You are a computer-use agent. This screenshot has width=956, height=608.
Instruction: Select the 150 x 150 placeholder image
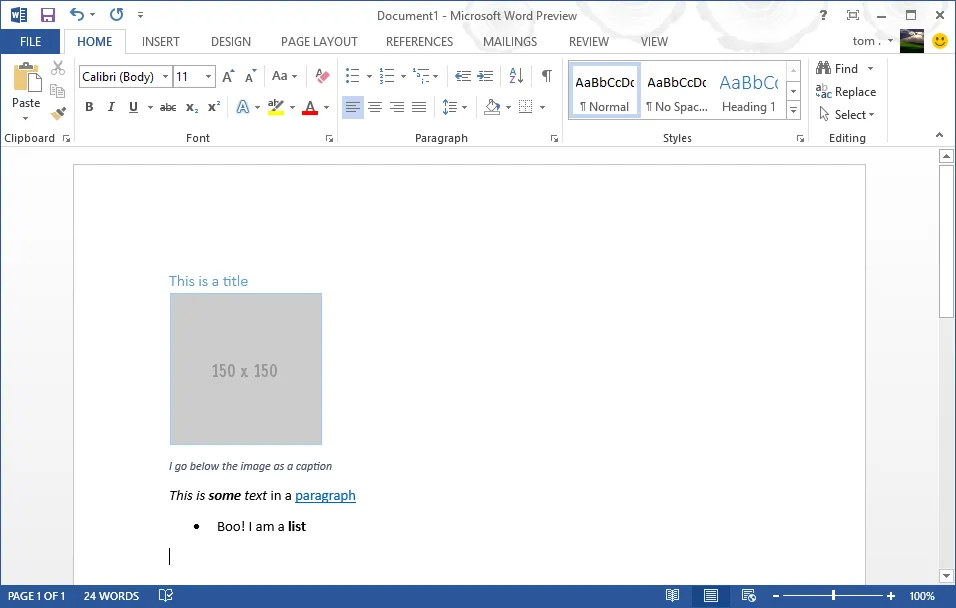coord(245,369)
